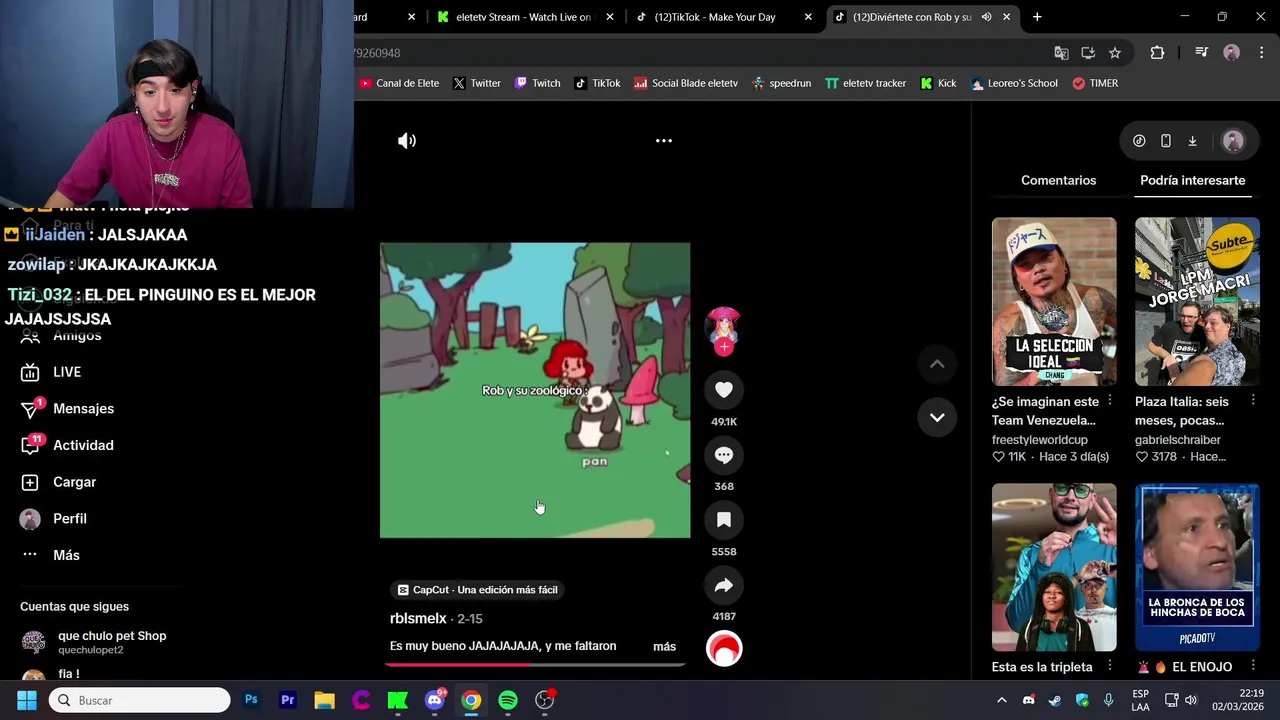Open Kick bookmark
Screen dimensions: 1280x720
pos(938,83)
